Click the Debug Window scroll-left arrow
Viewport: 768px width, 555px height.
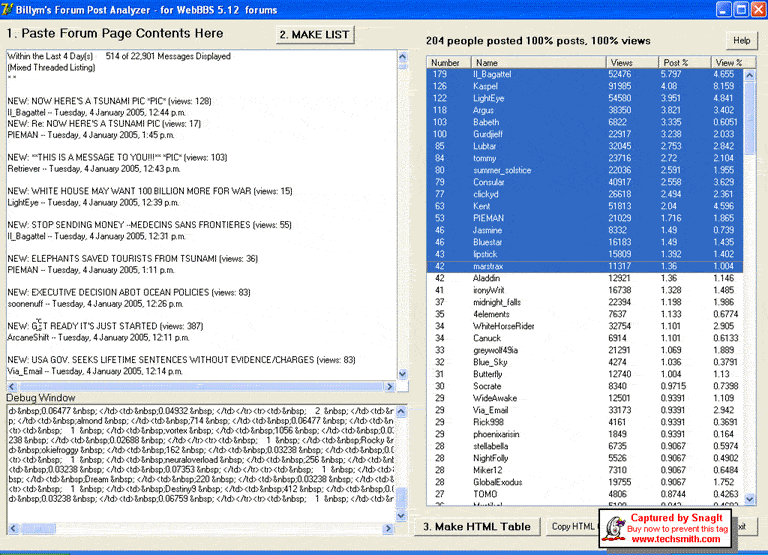point(13,528)
